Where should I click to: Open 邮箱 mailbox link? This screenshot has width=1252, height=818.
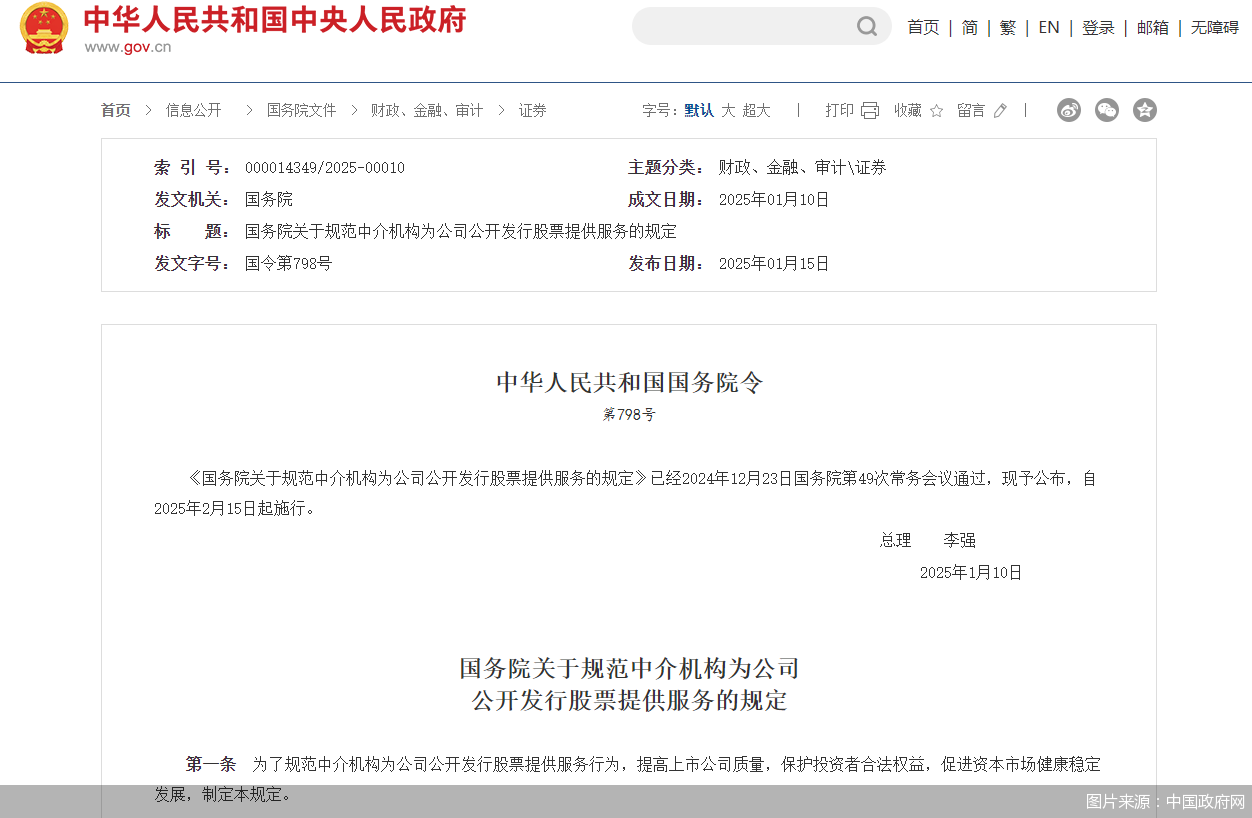(1153, 28)
